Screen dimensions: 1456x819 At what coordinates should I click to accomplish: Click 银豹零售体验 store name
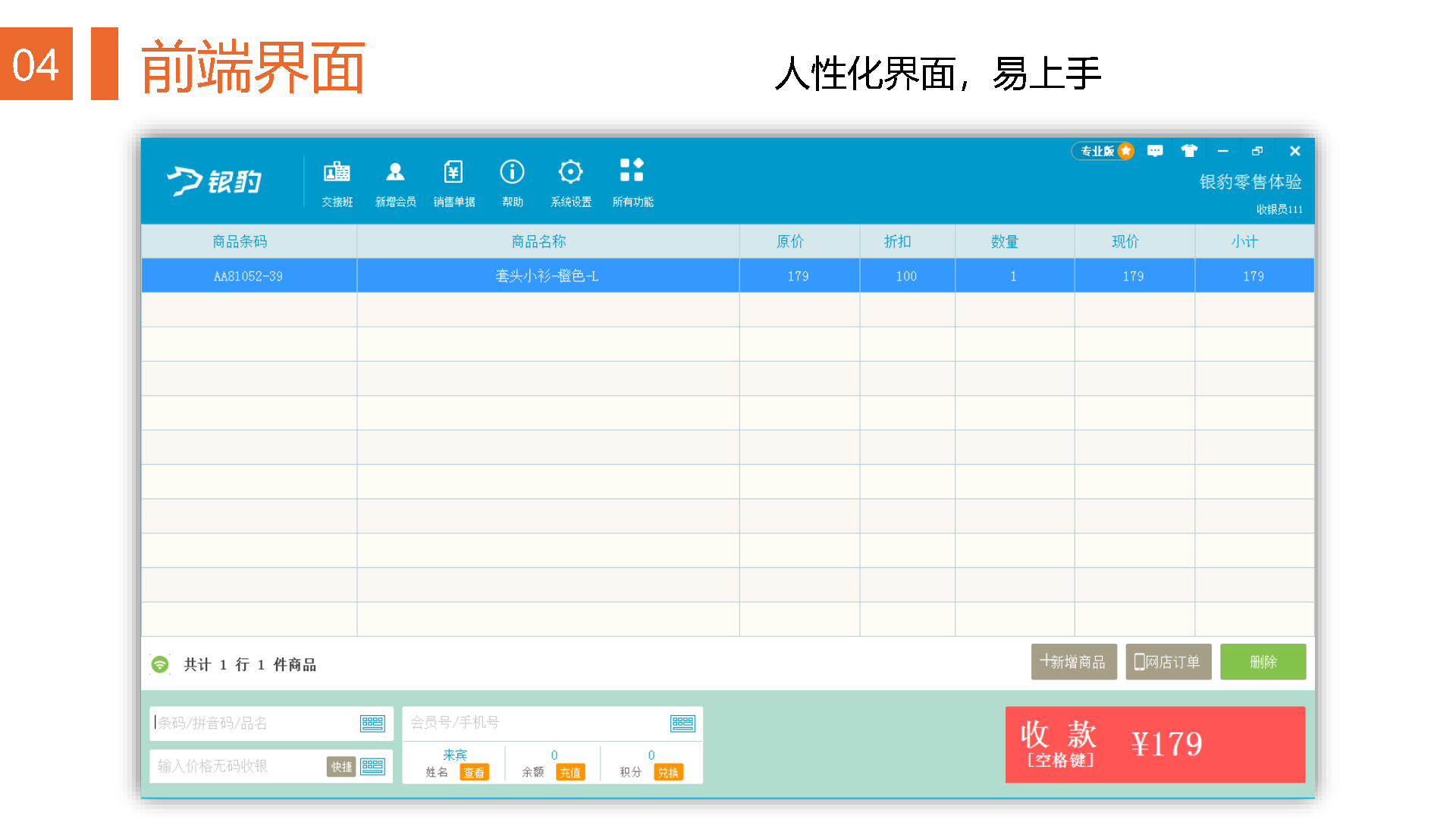(x=1250, y=182)
